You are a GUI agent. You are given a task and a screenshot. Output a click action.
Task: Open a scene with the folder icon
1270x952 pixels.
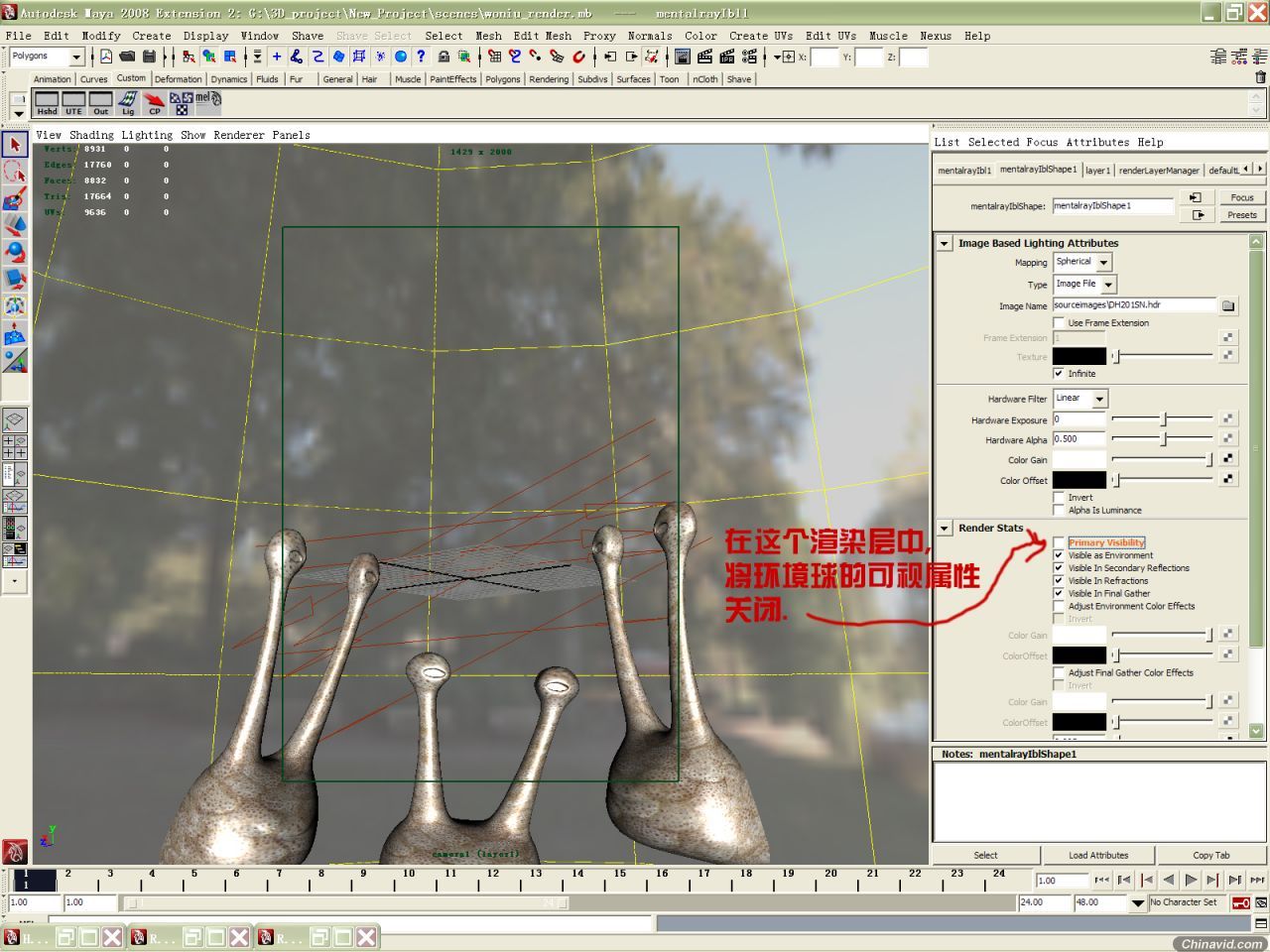pyautogui.click(x=127, y=57)
